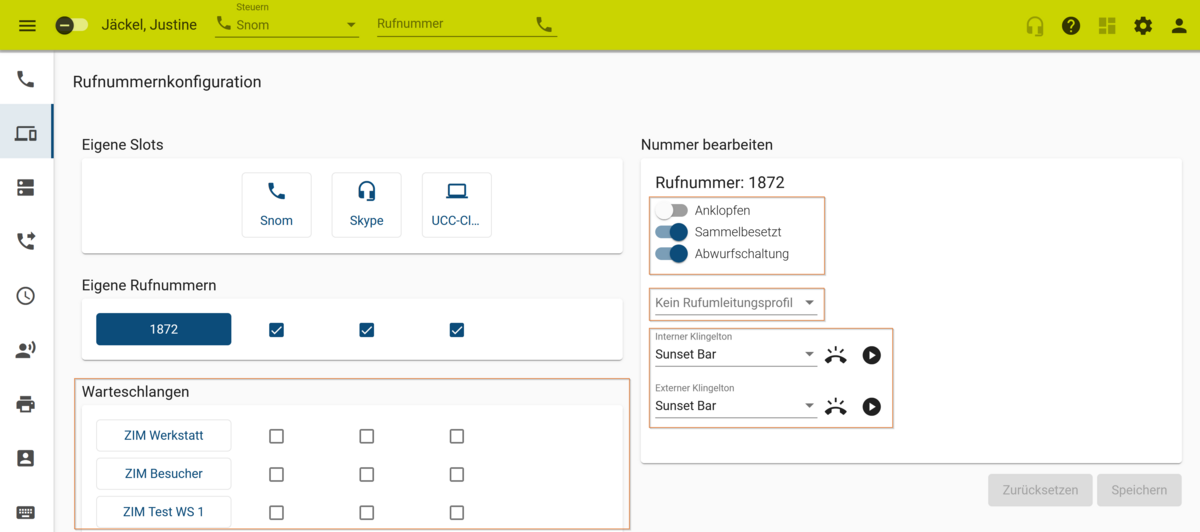Open the call forwarding sidebar icon
Viewport: 1200px width, 532px height.
point(26,241)
